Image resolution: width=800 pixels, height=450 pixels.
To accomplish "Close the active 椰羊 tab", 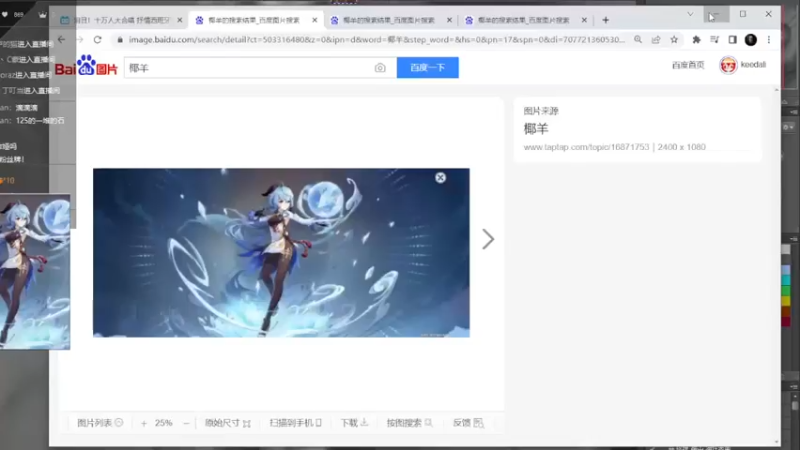I will point(315,20).
